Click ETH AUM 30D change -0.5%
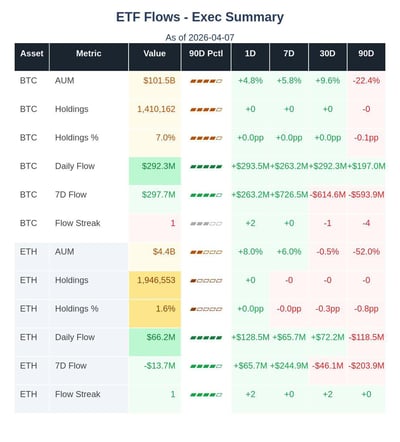Image resolution: width=400 pixels, height=442 pixels. (x=328, y=252)
